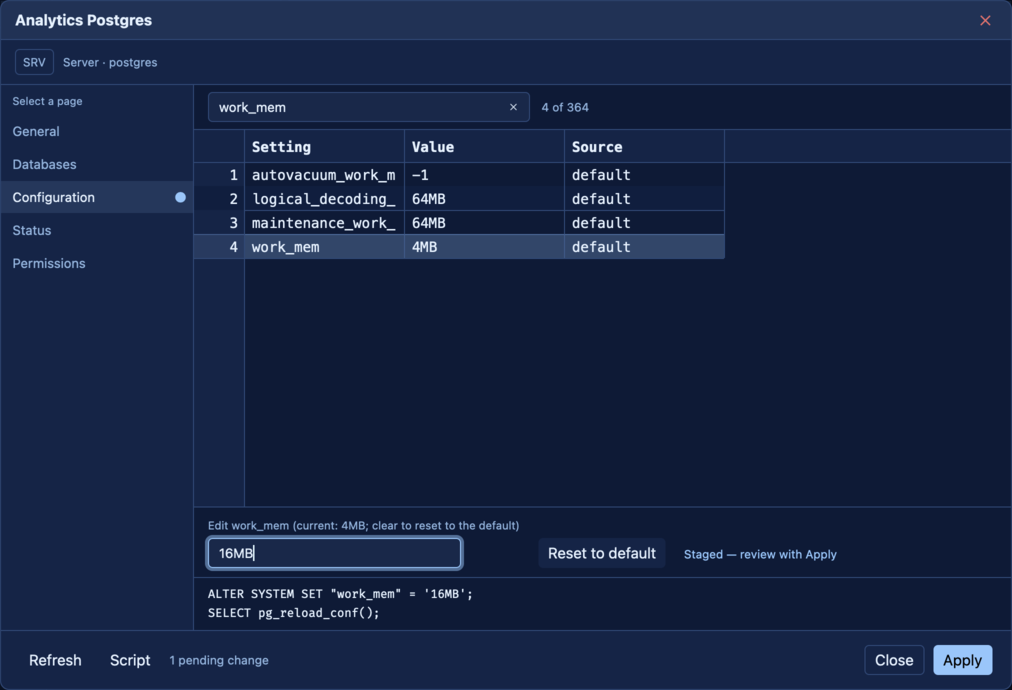Click the 'Select a page' heading
1012x690 pixels.
pos(47,101)
